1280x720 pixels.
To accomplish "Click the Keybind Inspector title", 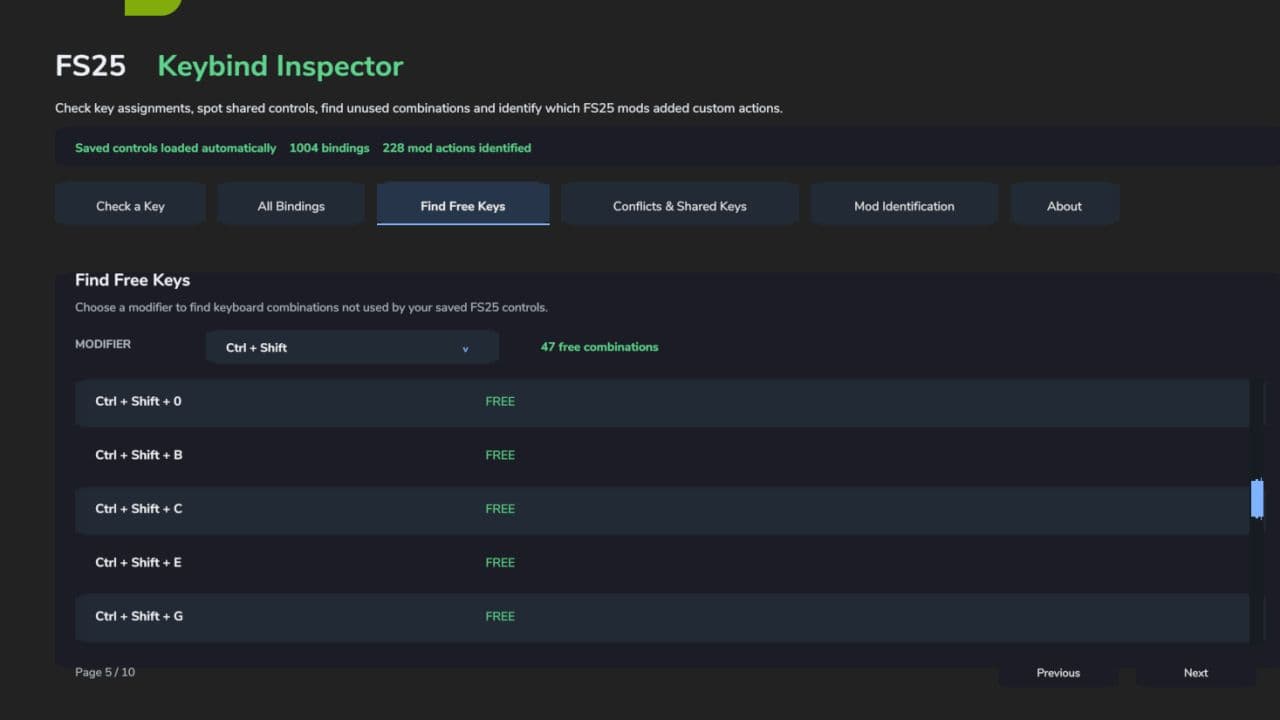I will [280, 67].
